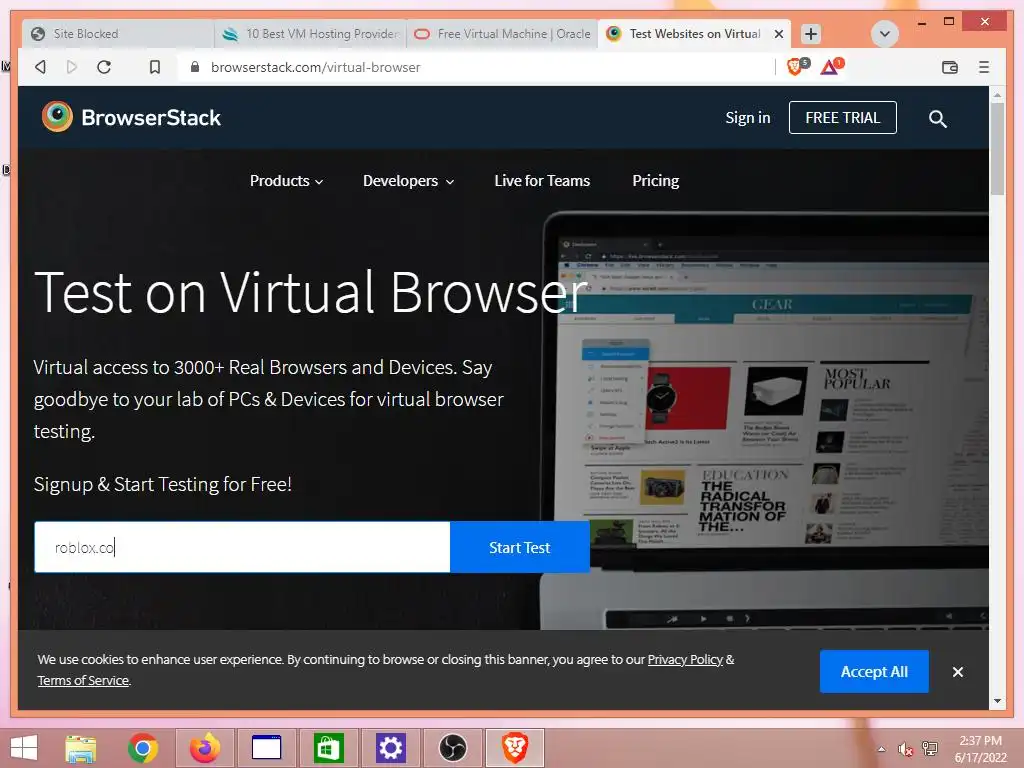Open the Brave Shields lion icon
The height and width of the screenshot is (768, 1024).
coord(797,66)
